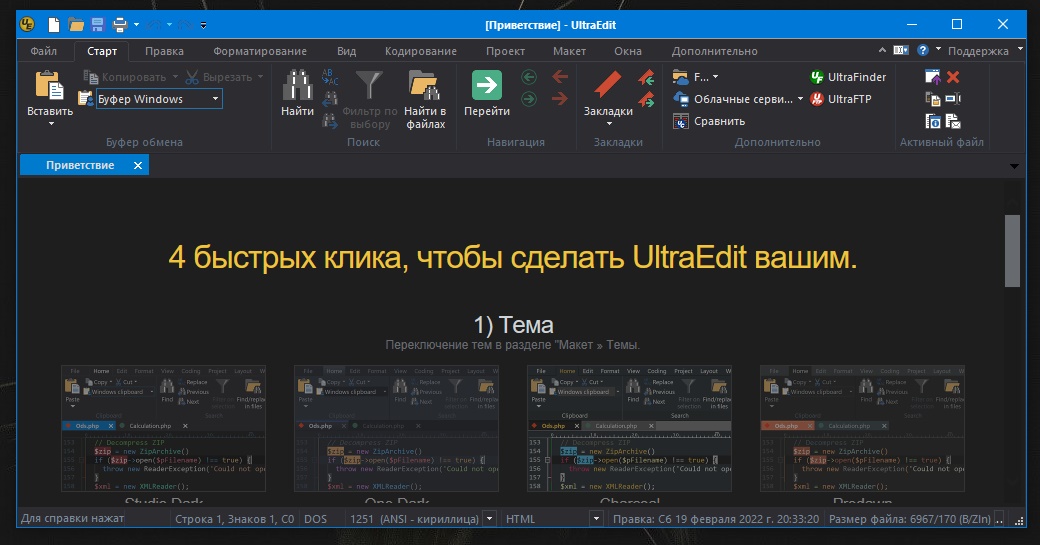Image resolution: width=1040 pixels, height=545 pixels.
Task: Create a new file from quick access toolbar
Action: [x=54, y=25]
